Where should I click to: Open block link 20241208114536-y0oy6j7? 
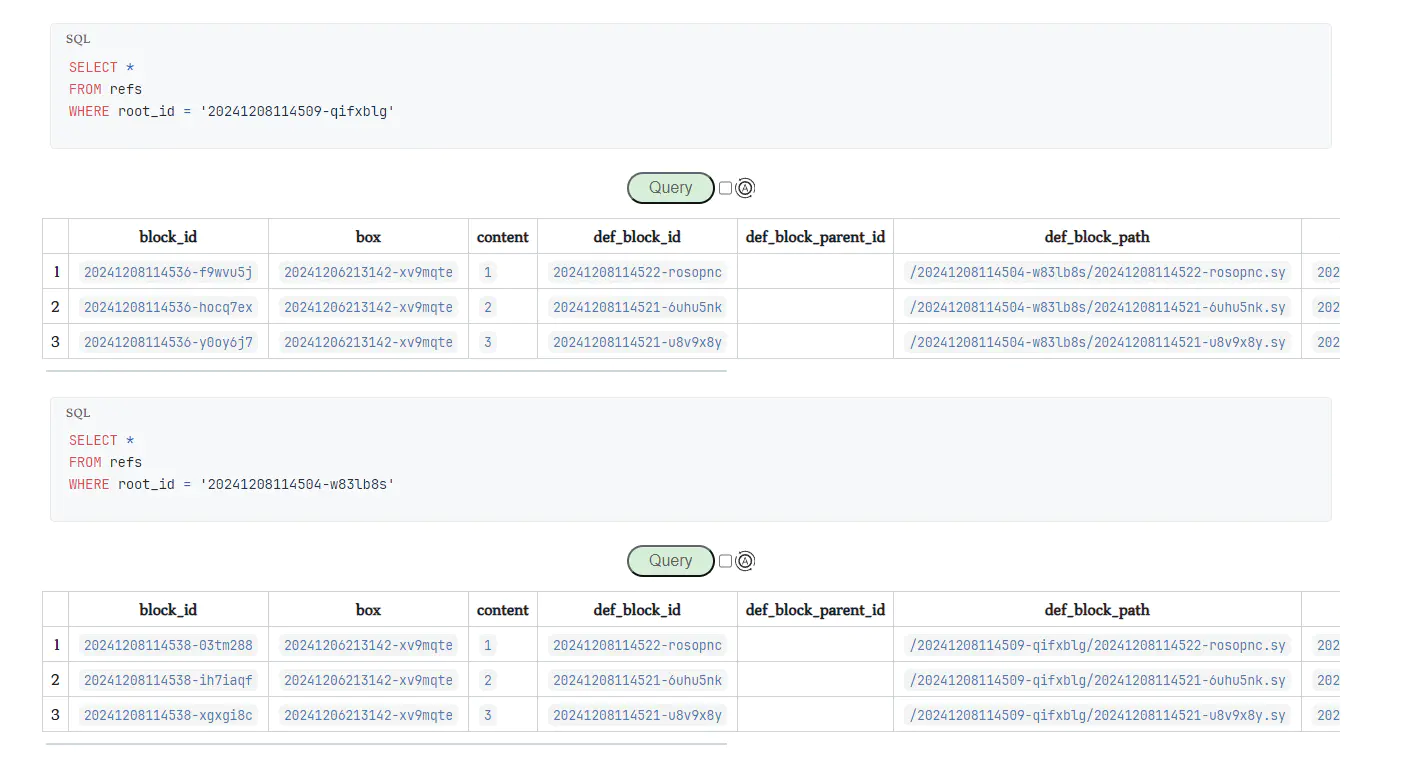point(168,342)
